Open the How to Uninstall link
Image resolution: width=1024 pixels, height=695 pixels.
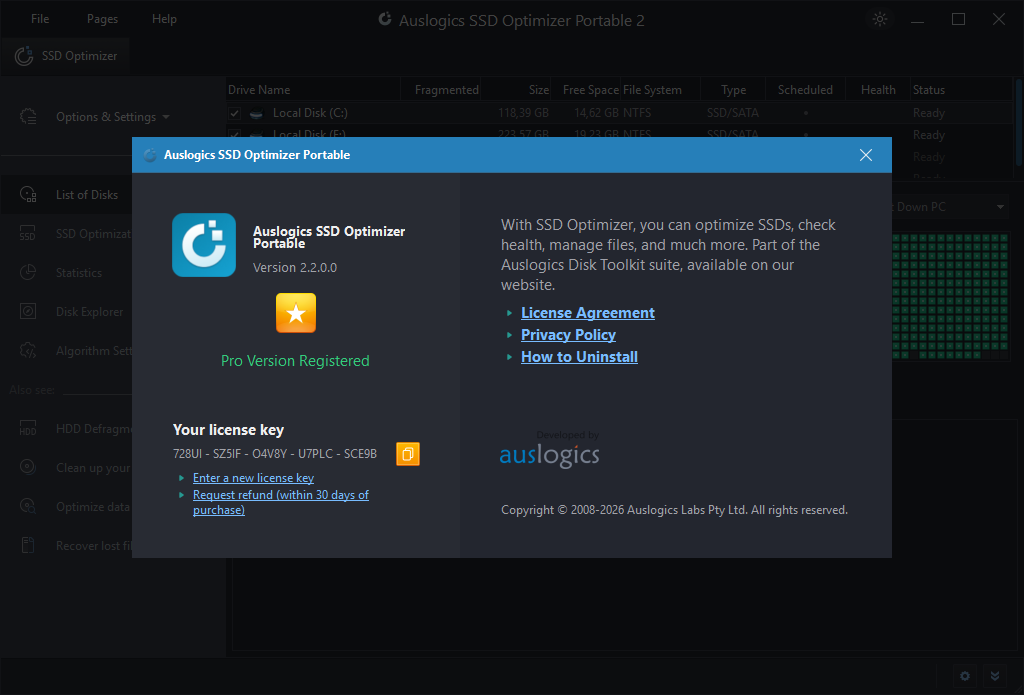(x=579, y=357)
